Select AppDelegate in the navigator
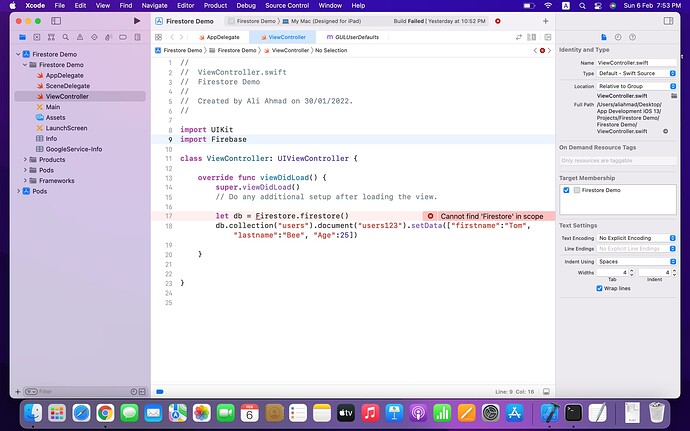 pos(64,75)
